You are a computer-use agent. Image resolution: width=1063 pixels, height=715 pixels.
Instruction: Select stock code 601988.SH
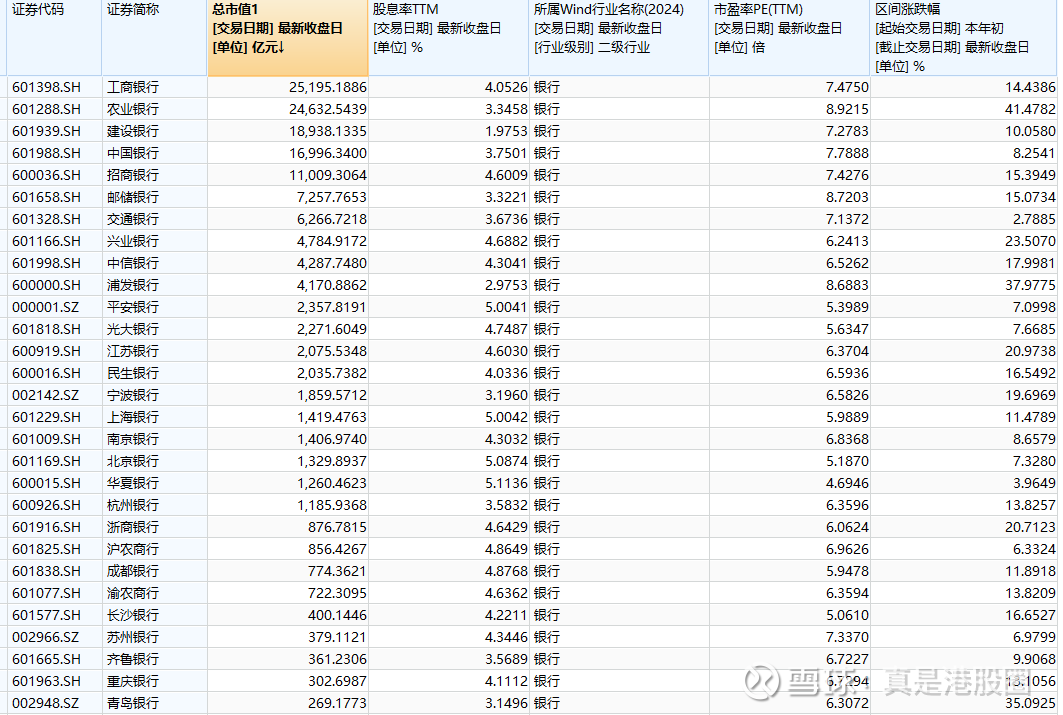(x=46, y=153)
